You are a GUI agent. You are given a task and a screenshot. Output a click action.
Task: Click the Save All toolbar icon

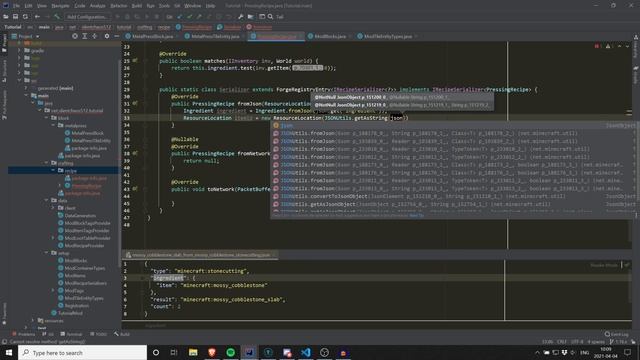coord(15,17)
